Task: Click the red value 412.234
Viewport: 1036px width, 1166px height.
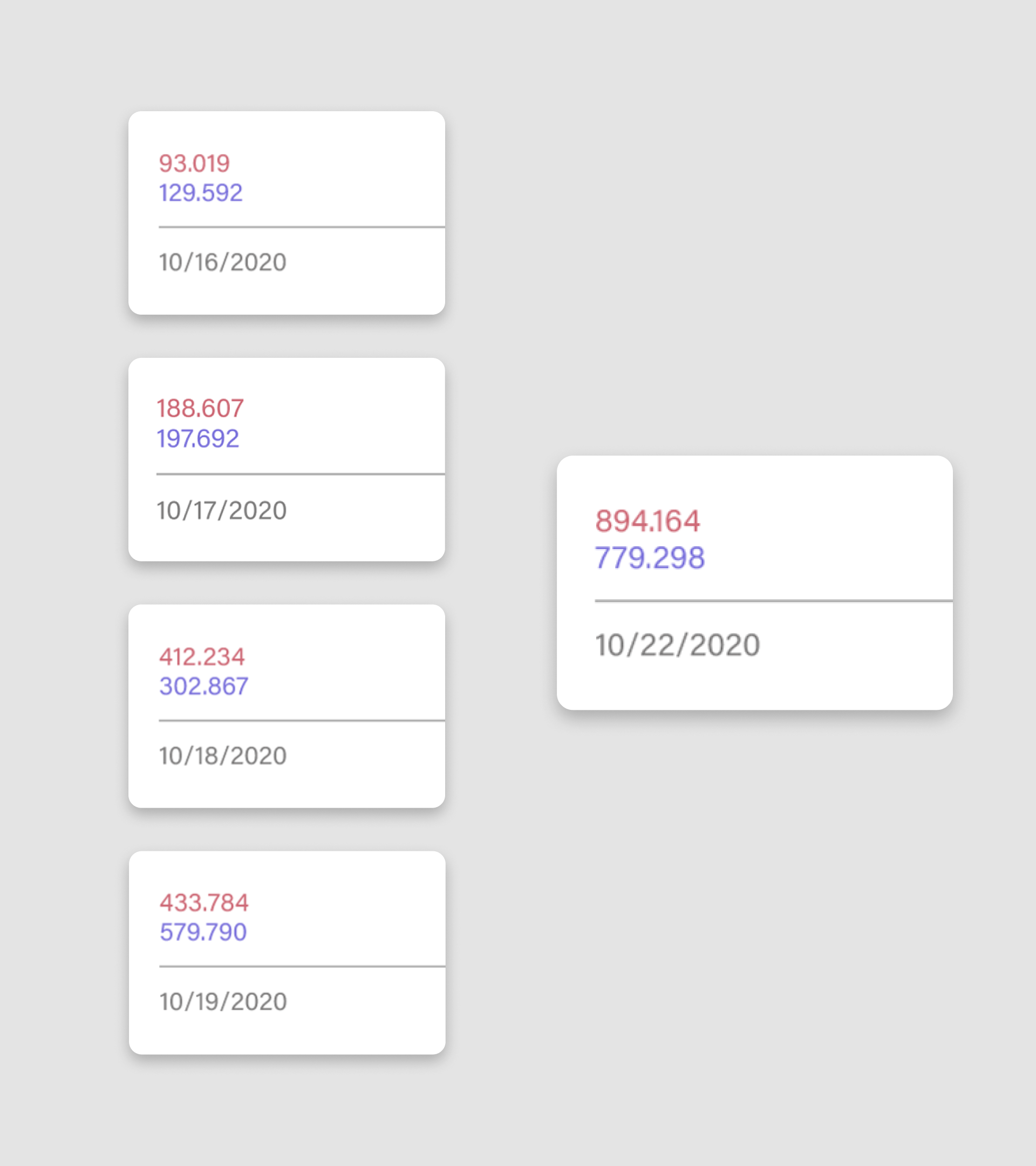Action: (202, 656)
